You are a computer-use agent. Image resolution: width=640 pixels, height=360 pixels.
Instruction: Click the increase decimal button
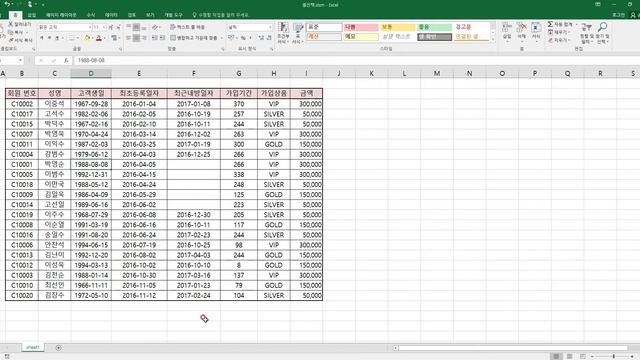click(261, 38)
